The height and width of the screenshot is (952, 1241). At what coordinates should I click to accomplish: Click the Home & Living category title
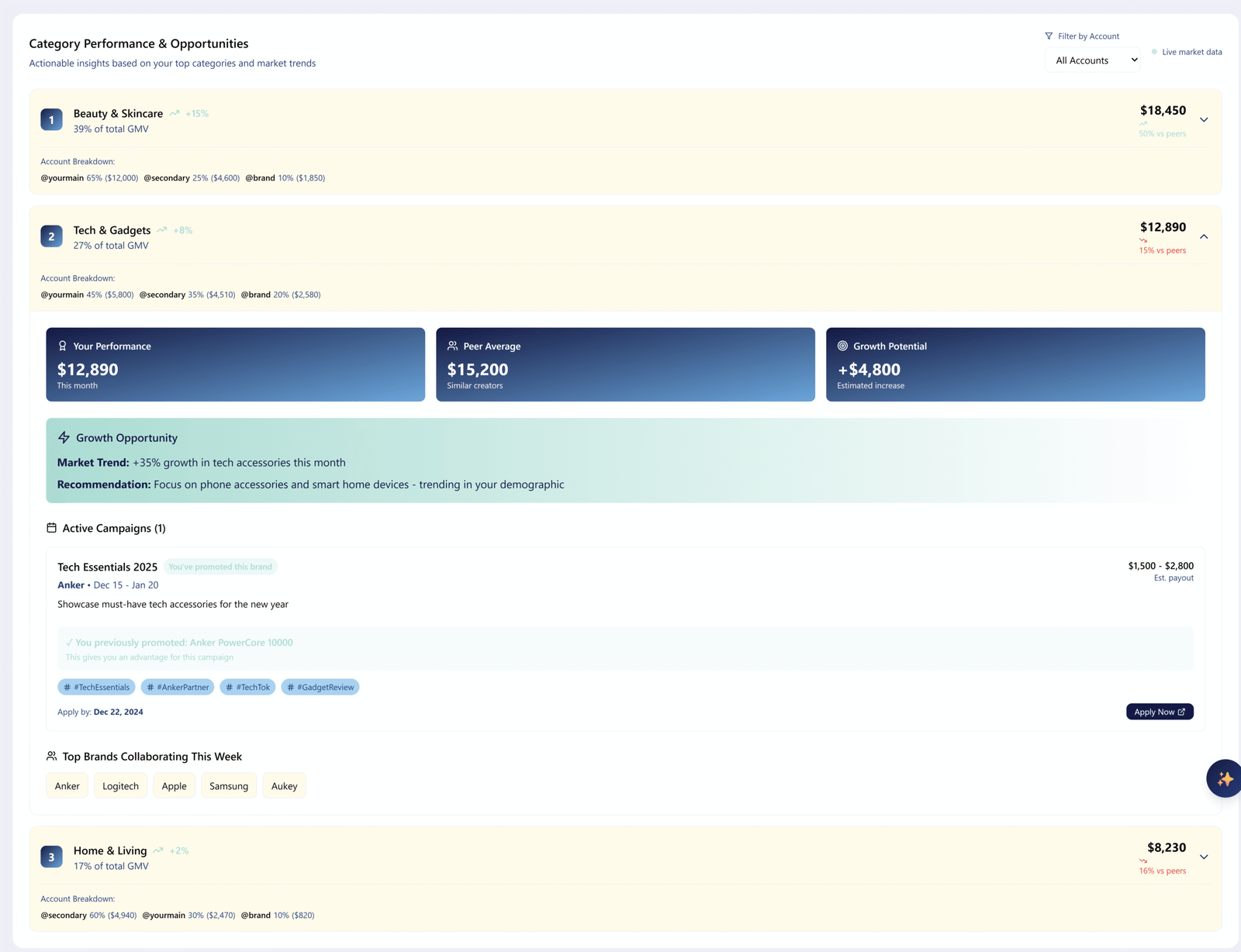tap(110, 850)
